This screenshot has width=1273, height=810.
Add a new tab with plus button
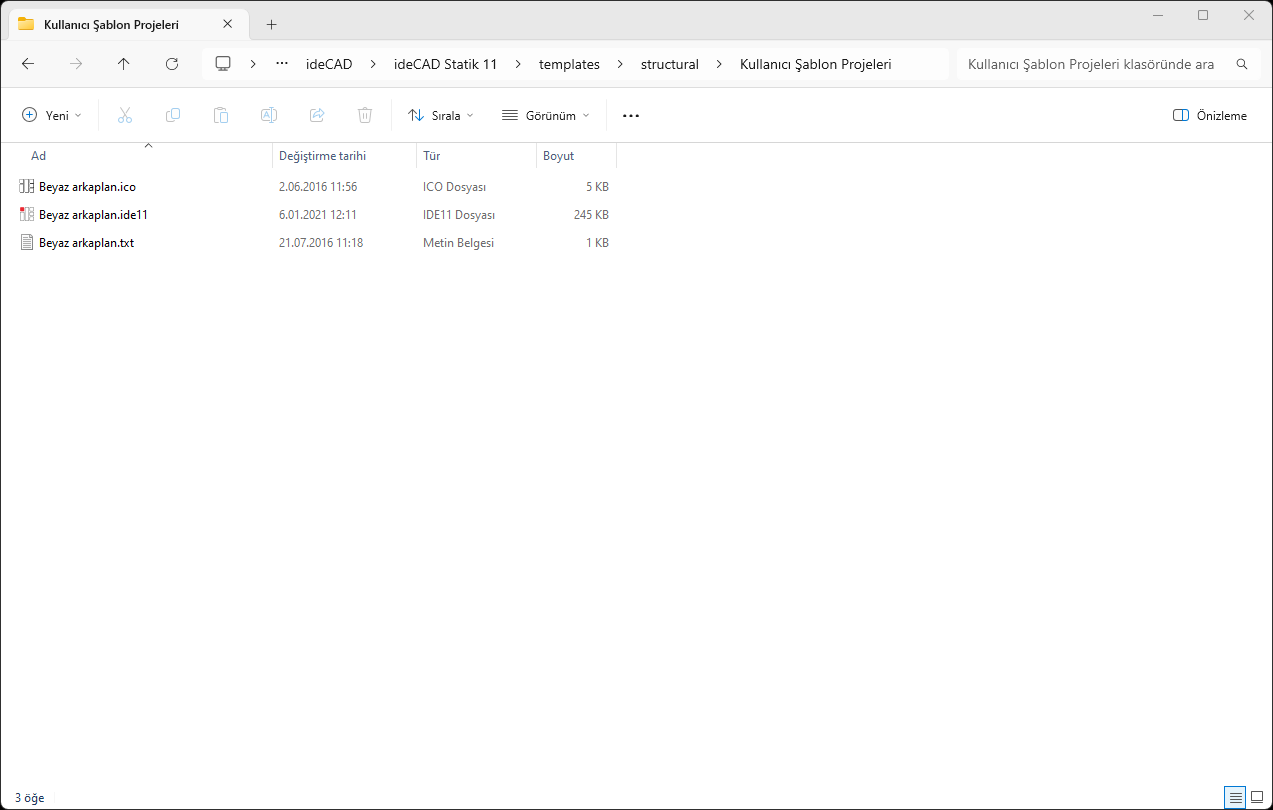(x=271, y=24)
